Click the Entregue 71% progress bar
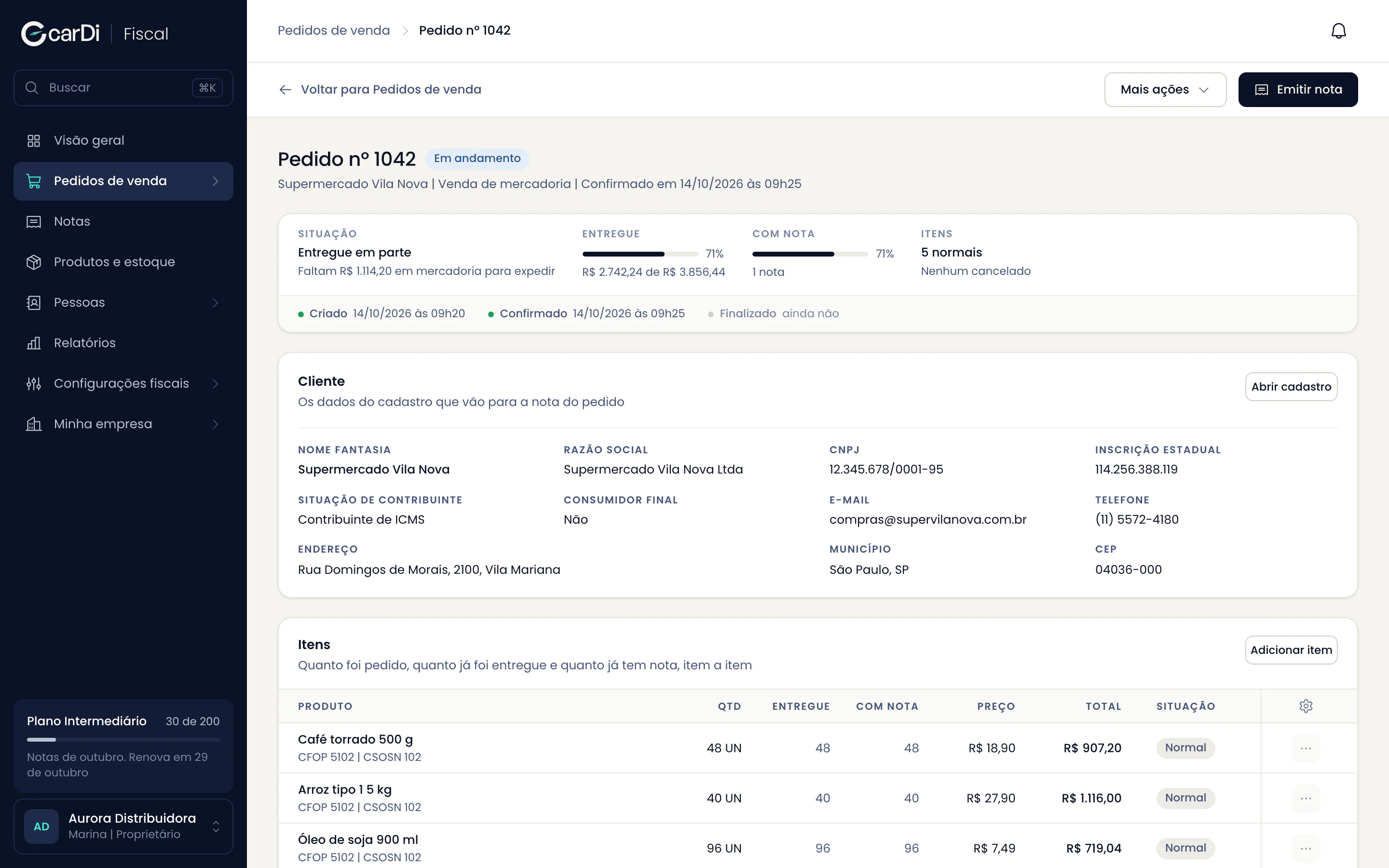Image resolution: width=1389 pixels, height=868 pixels. click(x=640, y=254)
